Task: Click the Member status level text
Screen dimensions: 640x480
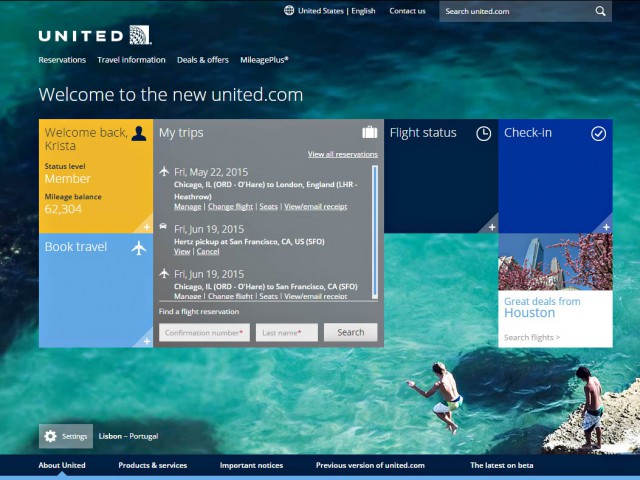Action: pyautogui.click(x=68, y=178)
